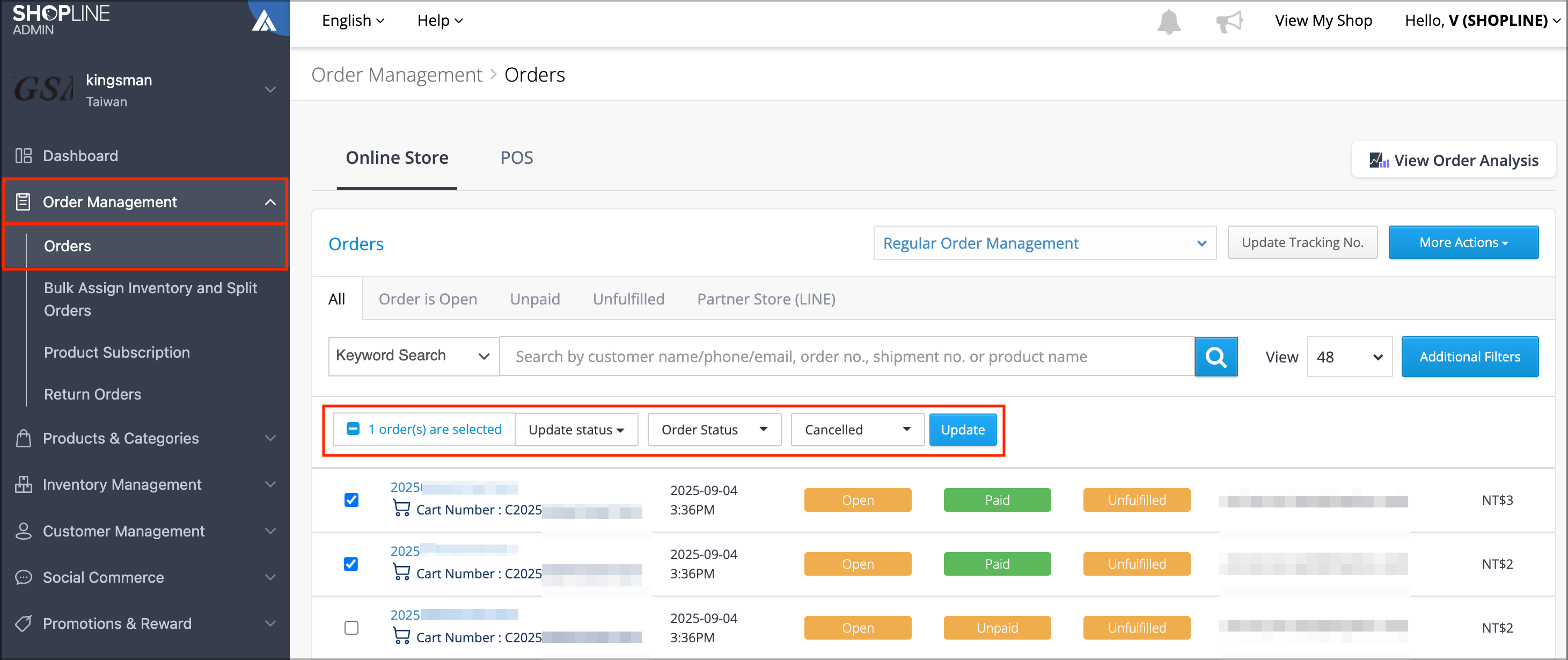
Task: Expand the Products & Categories chevron
Action: tap(270, 438)
